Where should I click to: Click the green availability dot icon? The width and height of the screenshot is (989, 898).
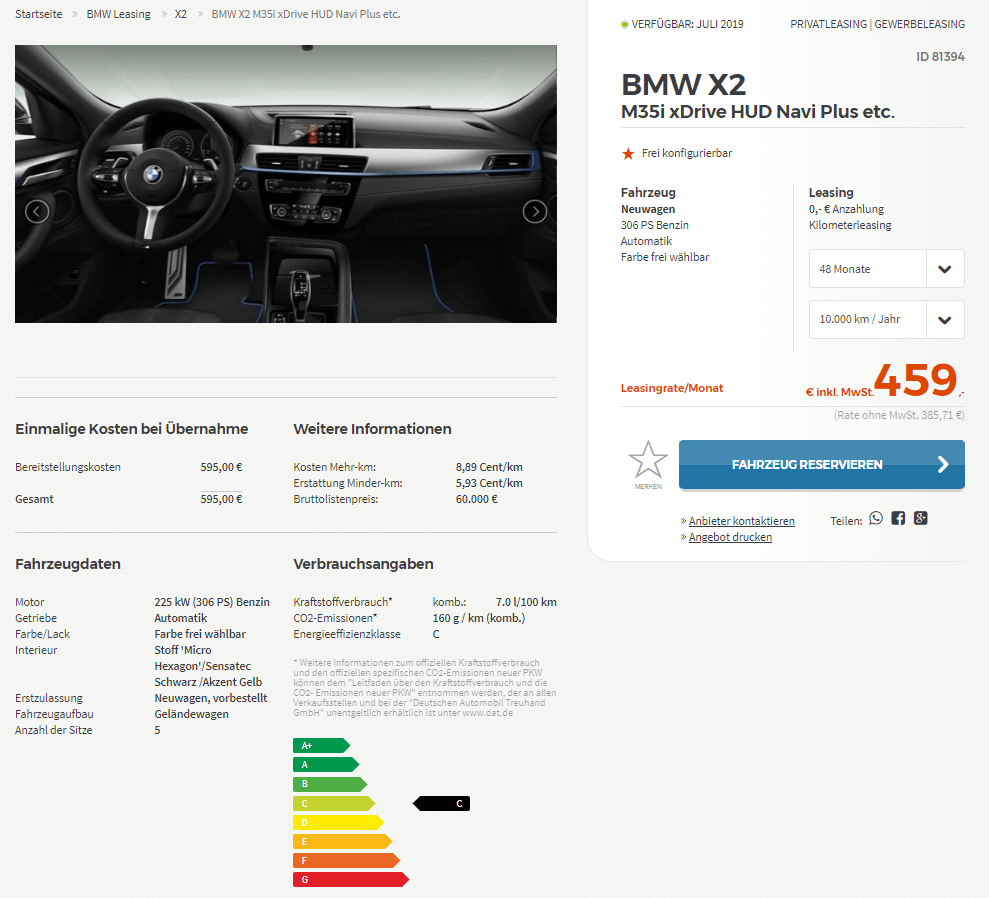[x=624, y=25]
